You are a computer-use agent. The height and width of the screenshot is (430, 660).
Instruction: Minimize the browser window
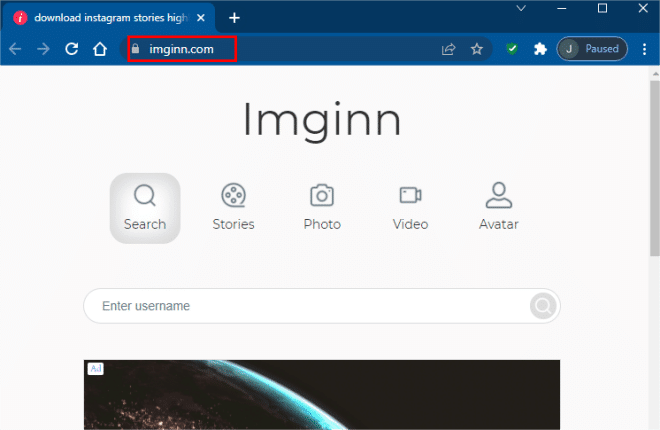tap(562, 8)
